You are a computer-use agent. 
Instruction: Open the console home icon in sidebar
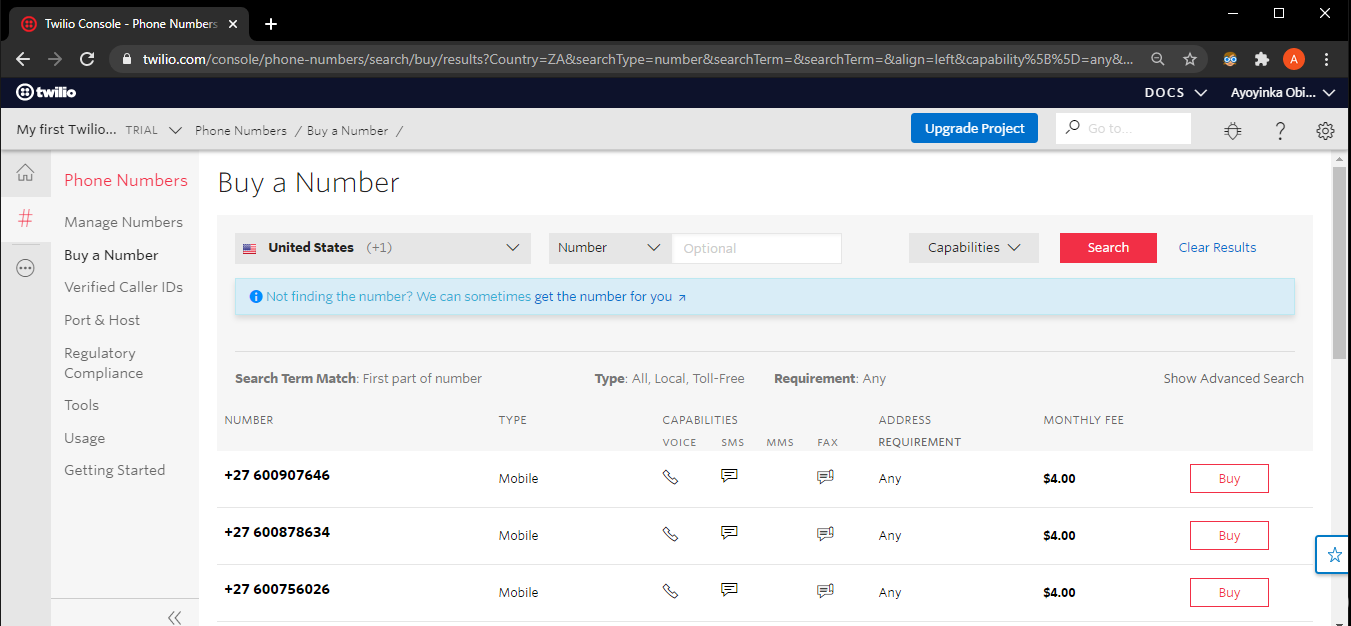(x=25, y=173)
